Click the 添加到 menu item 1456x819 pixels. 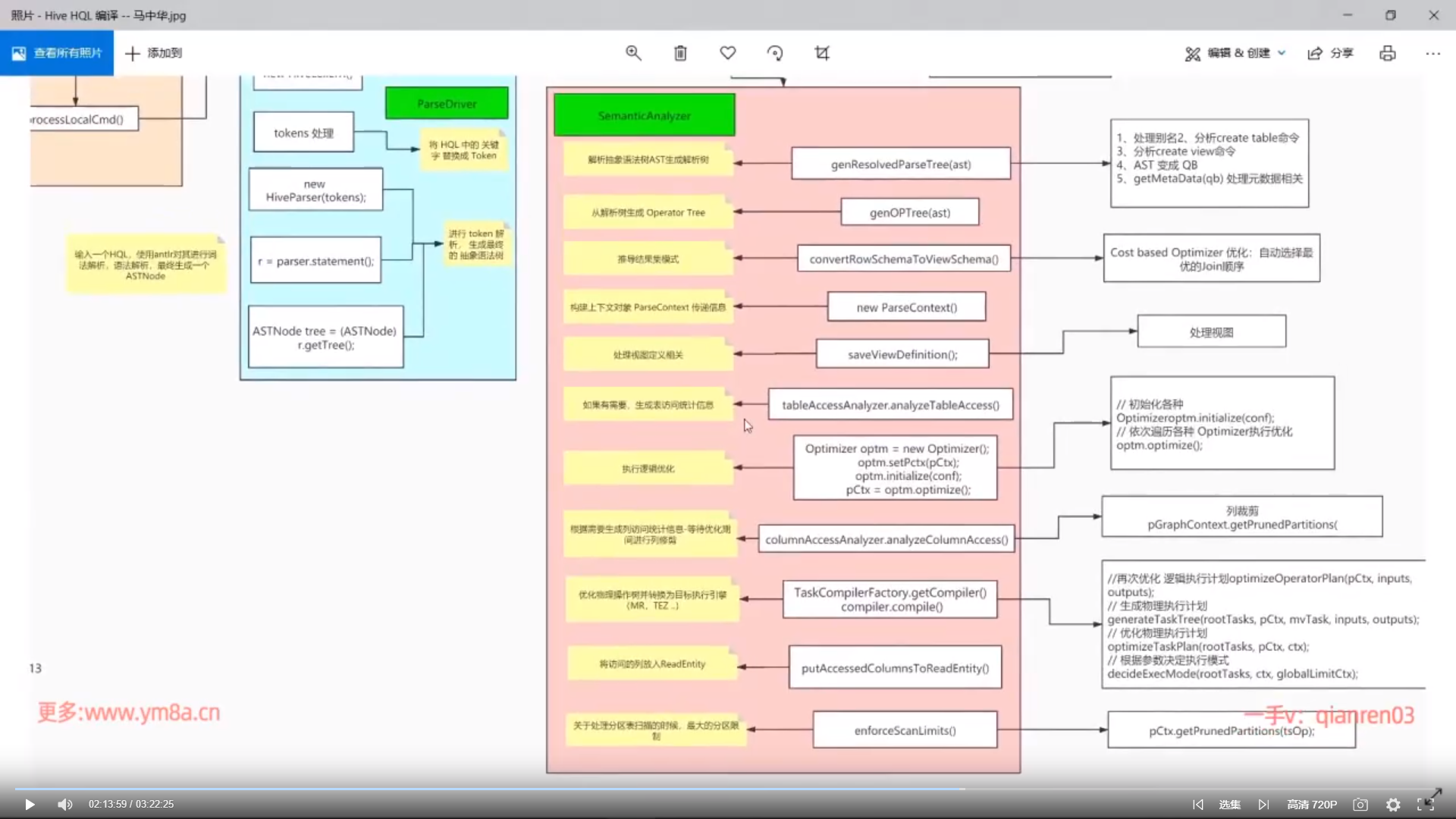(154, 53)
